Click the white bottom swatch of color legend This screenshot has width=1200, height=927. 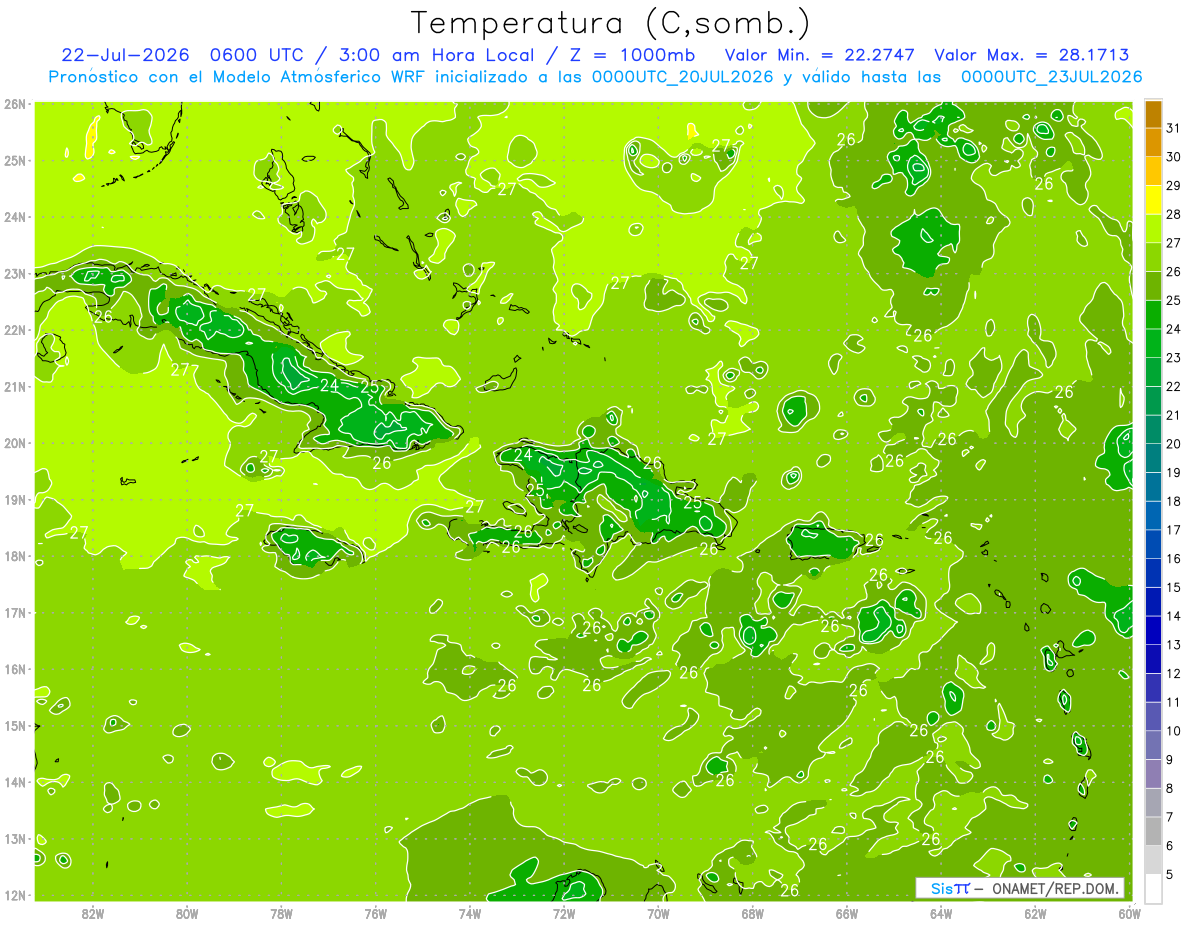pyautogui.click(x=1153, y=887)
